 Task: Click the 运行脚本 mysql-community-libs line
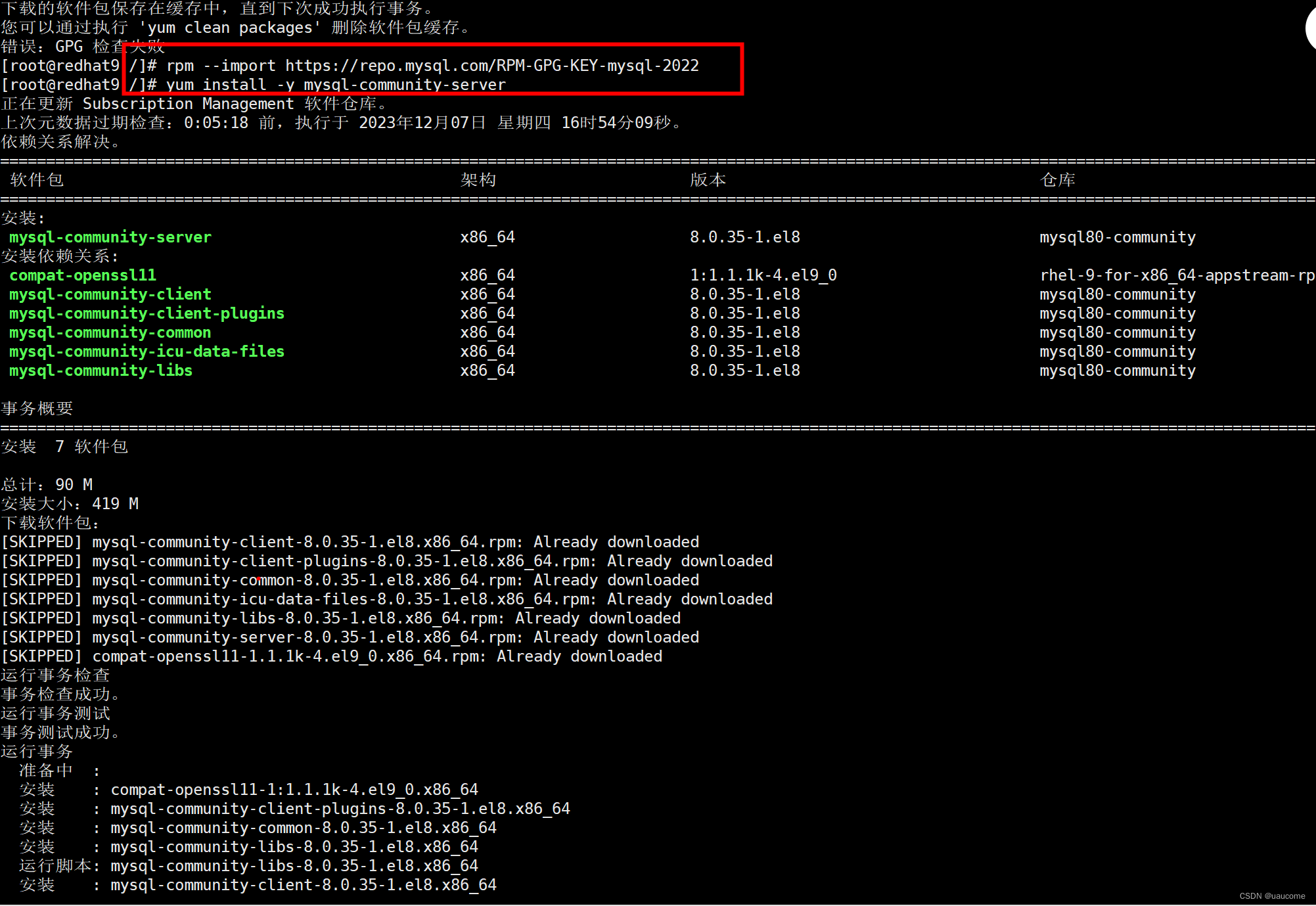tap(249, 866)
